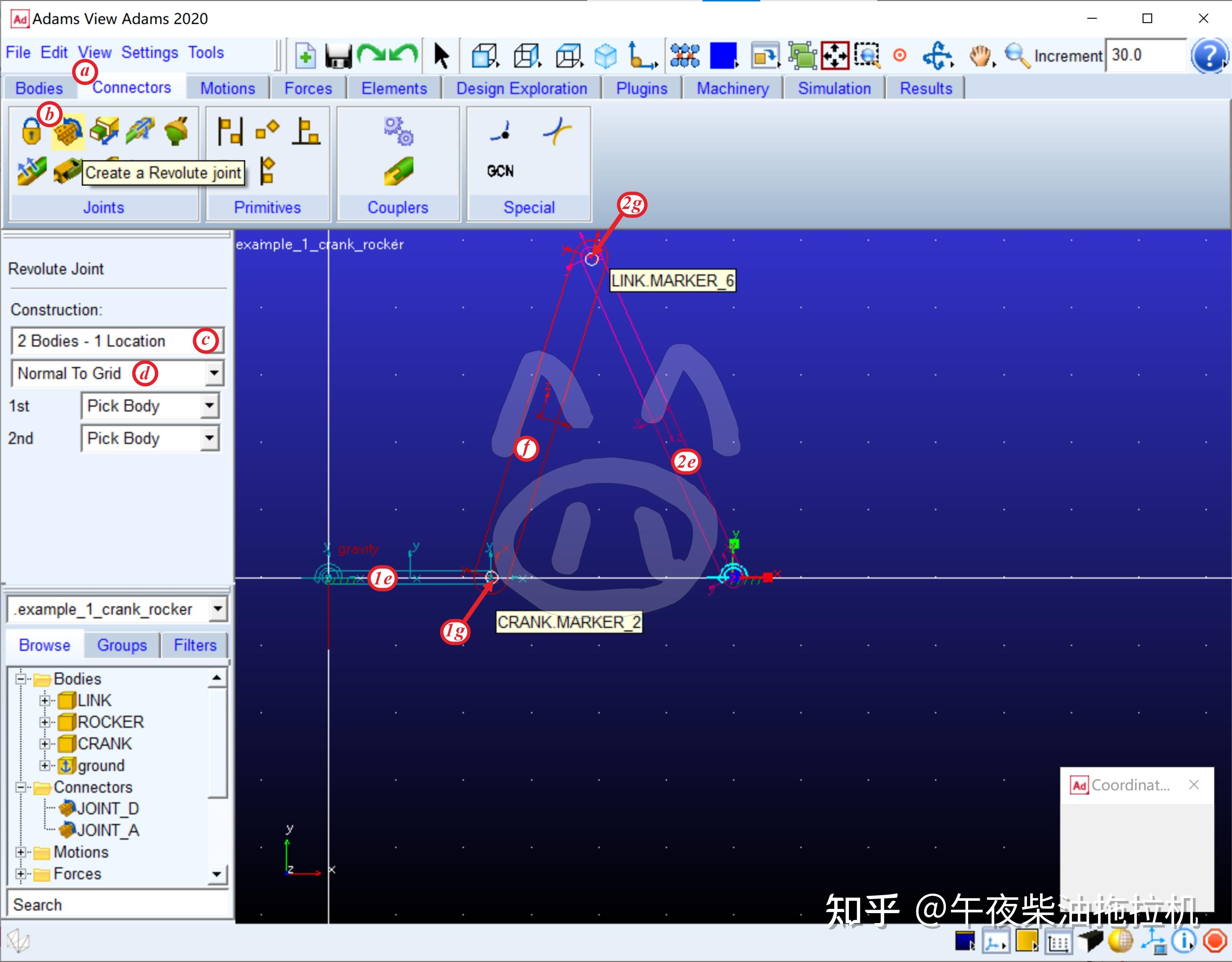
Task: Close the Coordinate window
Action: coord(1194,785)
